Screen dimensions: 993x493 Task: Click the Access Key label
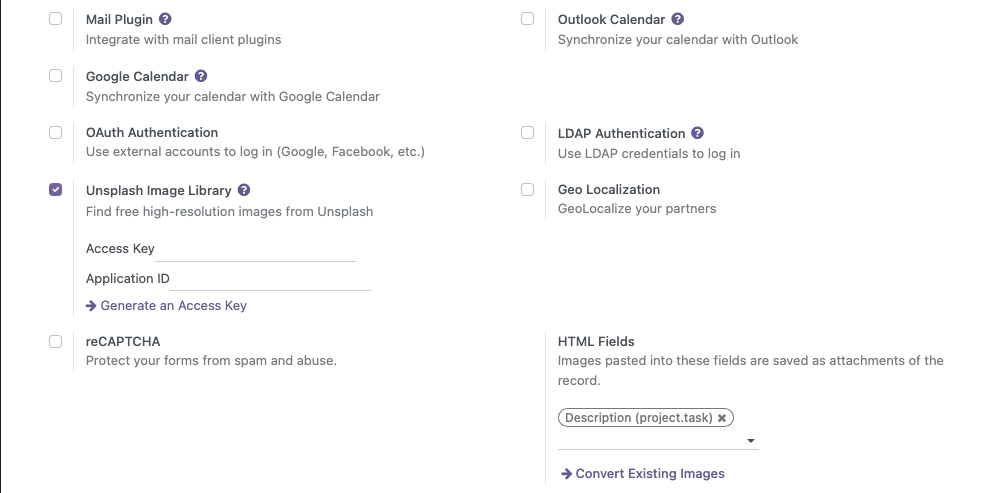(120, 248)
